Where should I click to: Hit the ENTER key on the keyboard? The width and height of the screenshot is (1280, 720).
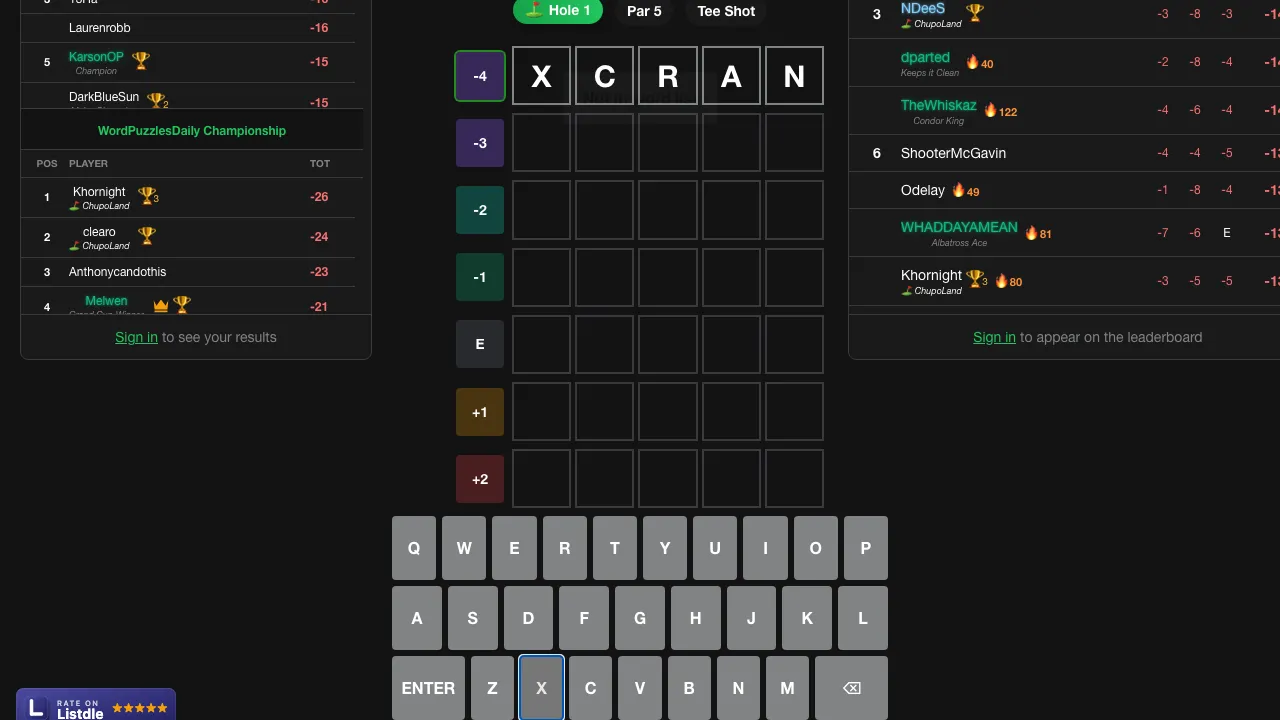click(428, 688)
